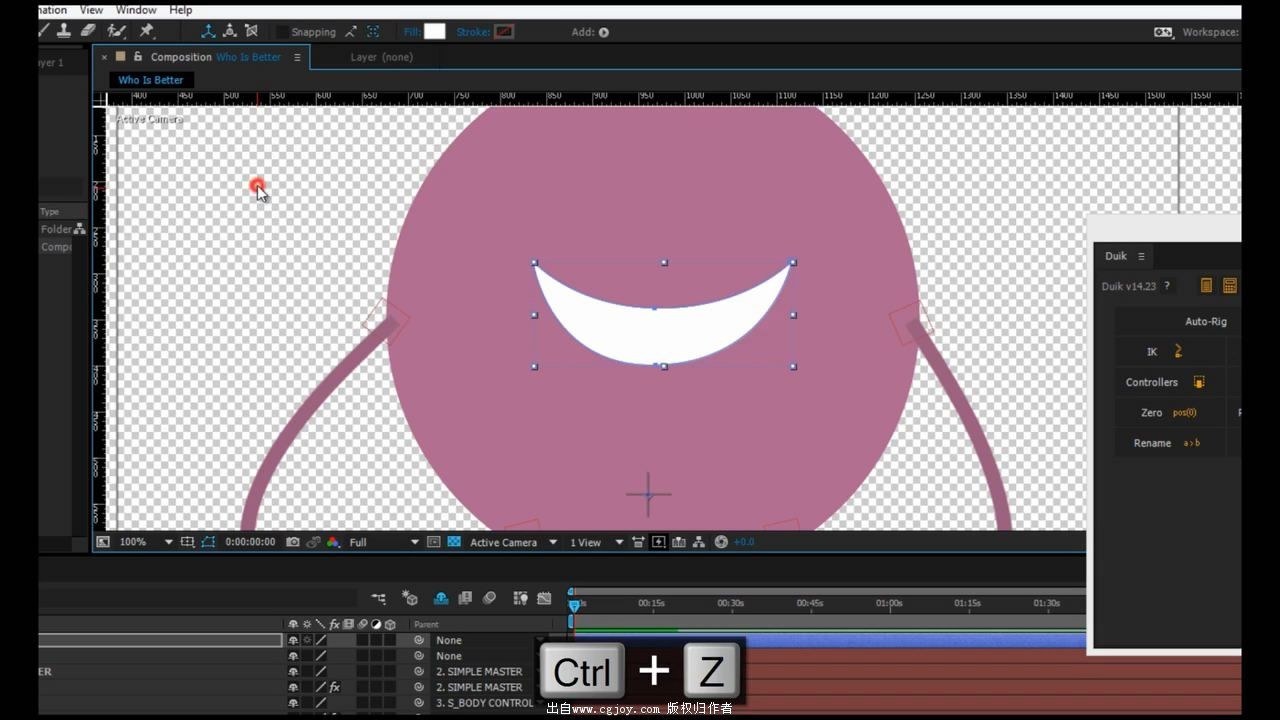1280x720 pixels.
Task: Click the Show Snapshot icon
Action: 313,542
